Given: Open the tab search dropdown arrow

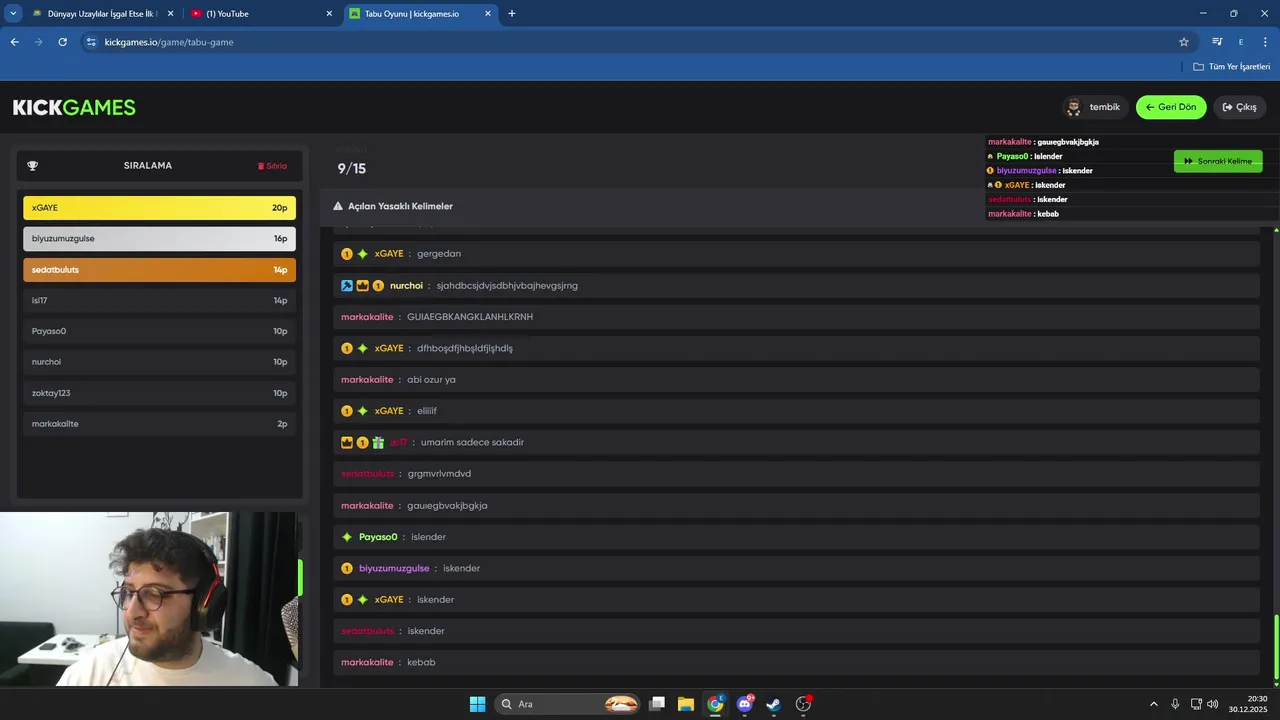Looking at the screenshot, I should click(x=13, y=13).
